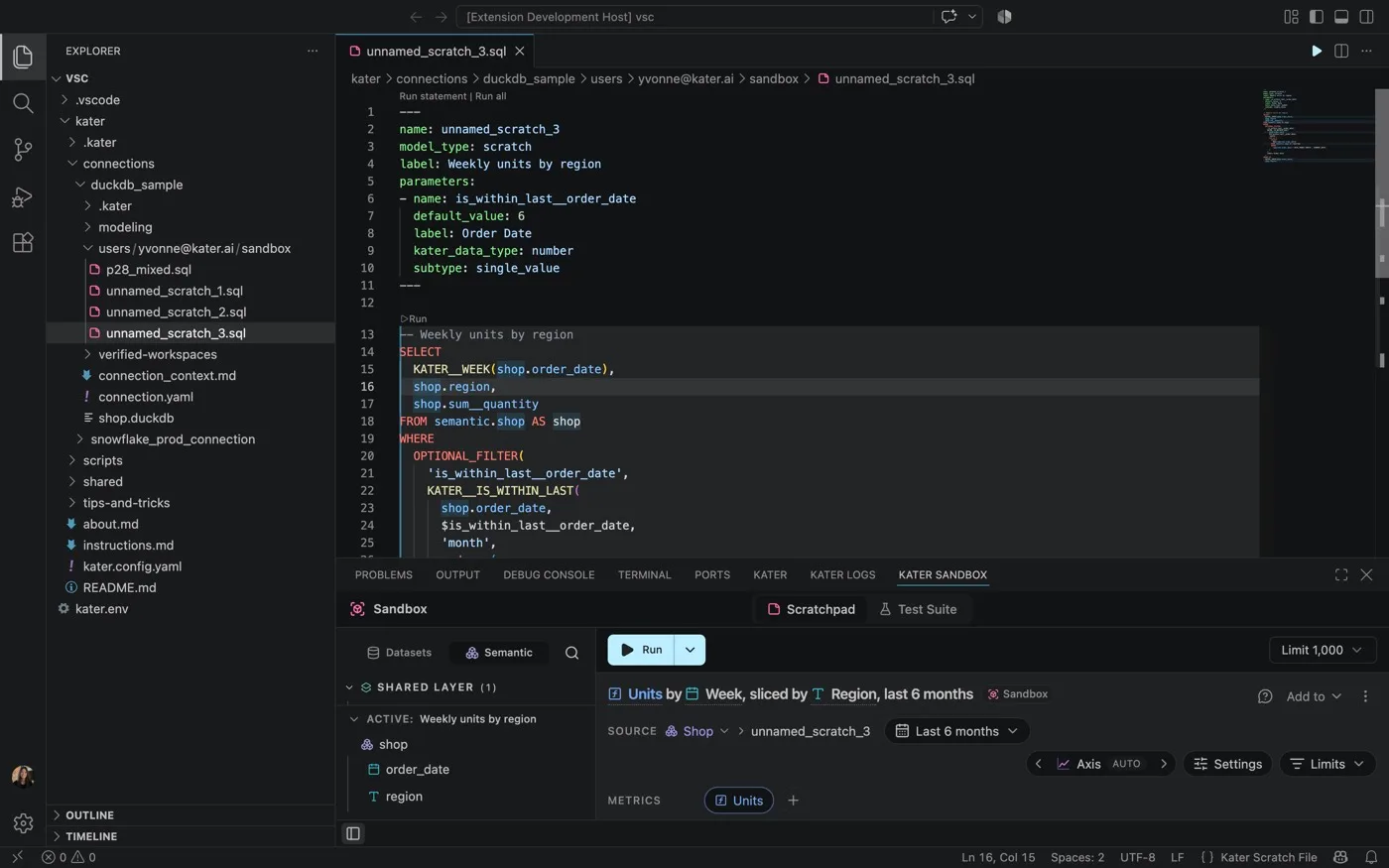
Task: Switch to Datasets view
Action: [399, 653]
